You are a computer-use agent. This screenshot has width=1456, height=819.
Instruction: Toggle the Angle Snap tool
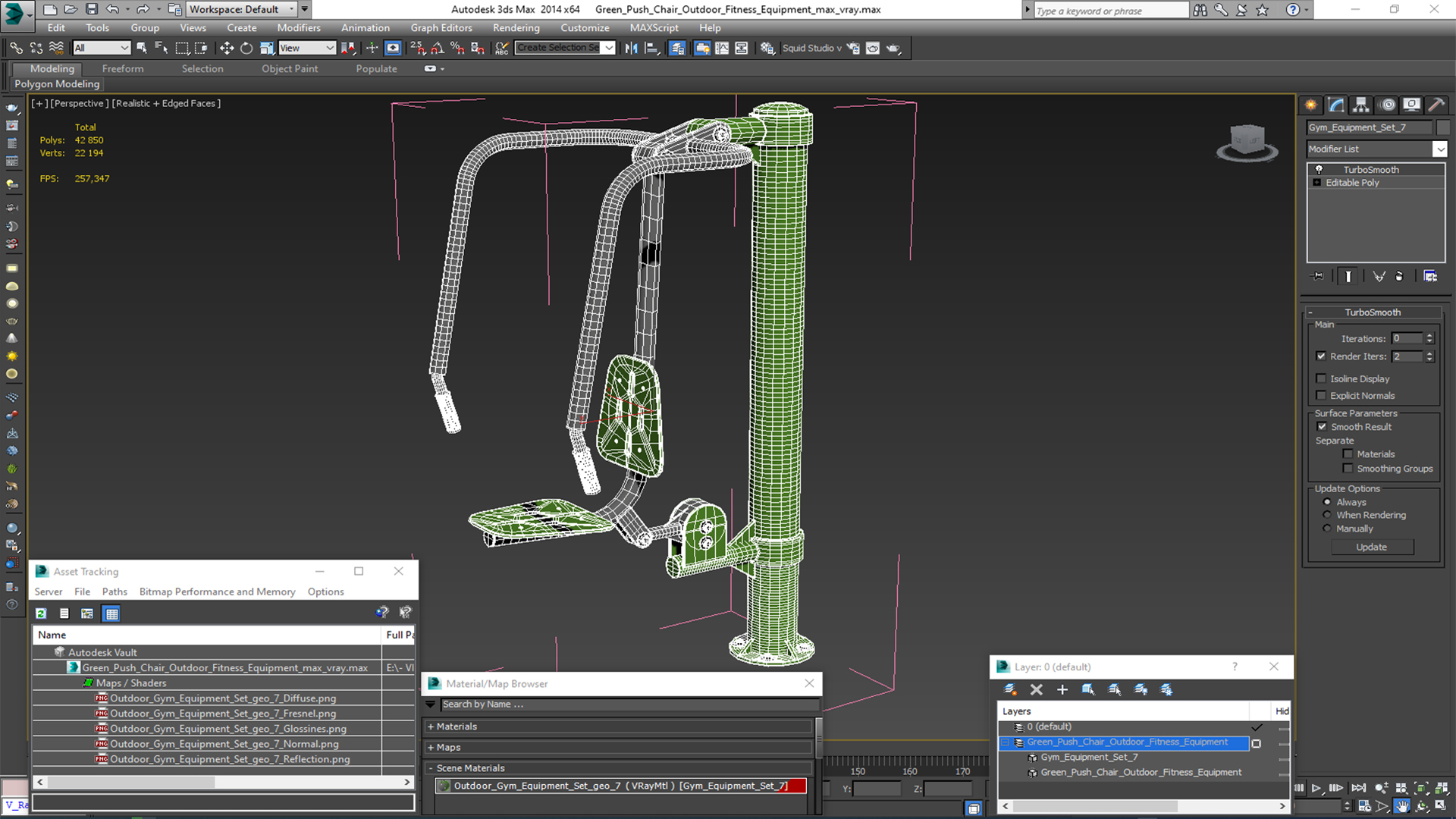(x=438, y=48)
